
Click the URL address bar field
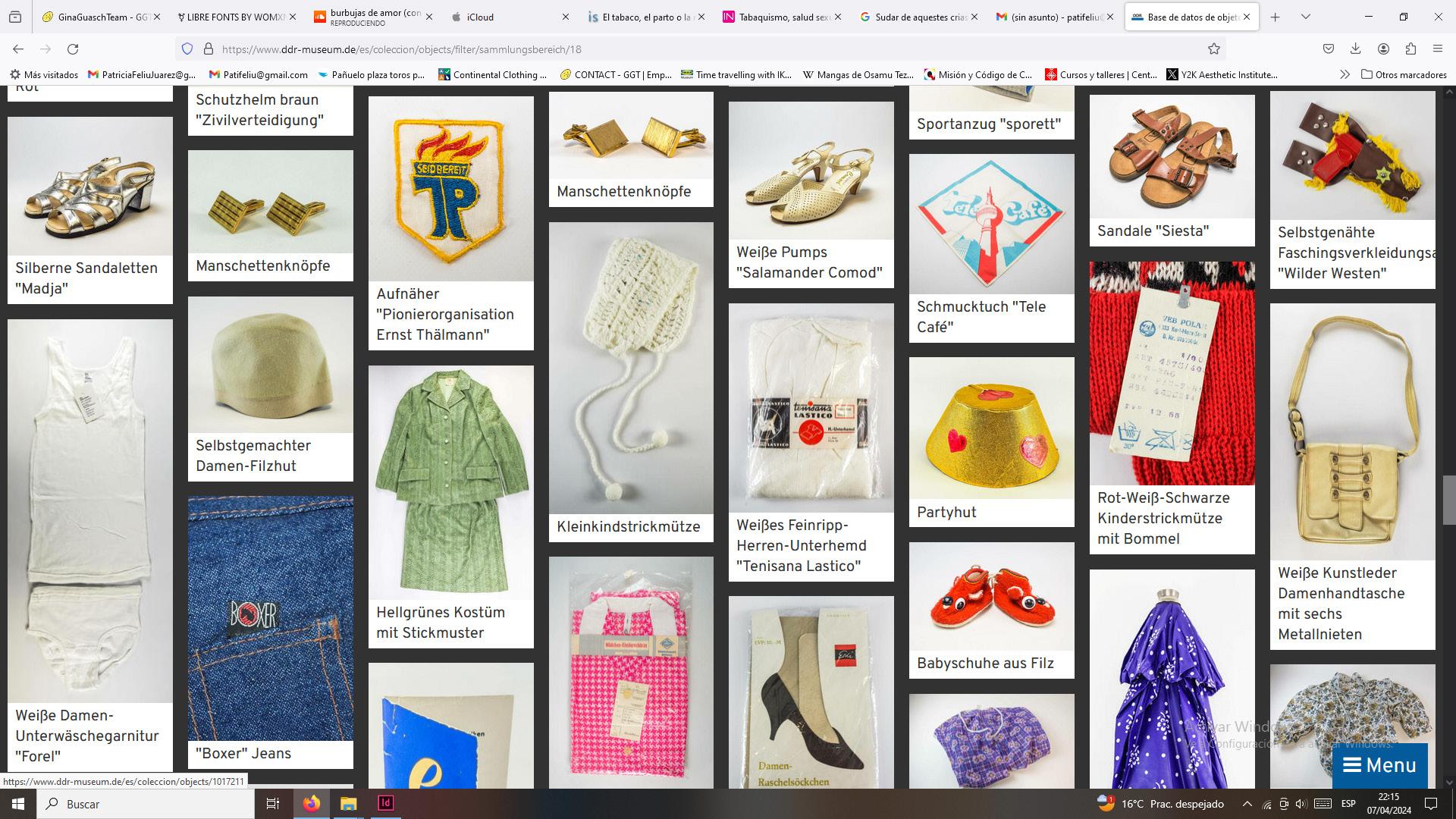[682, 49]
